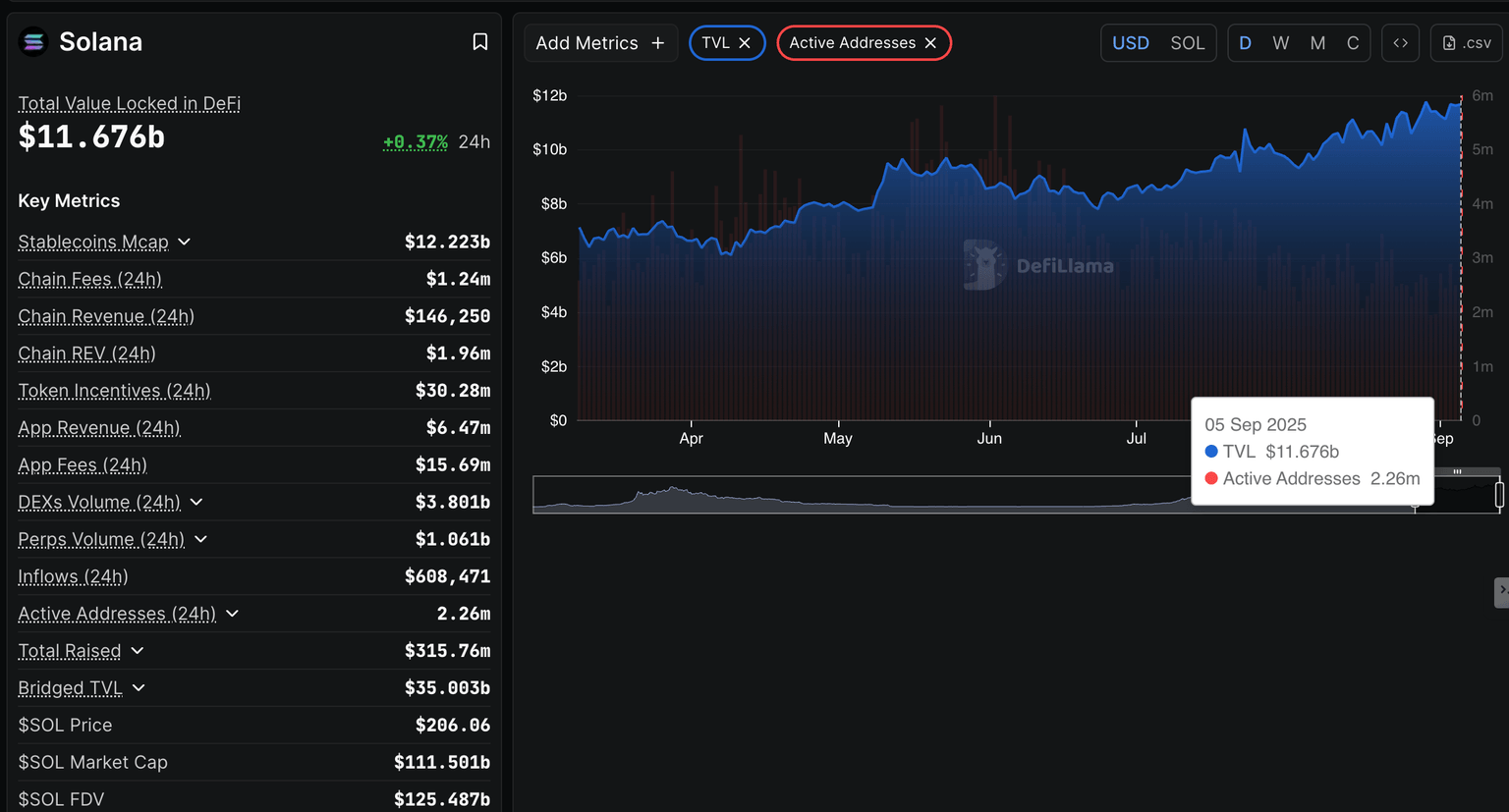
Task: Click the Solana logo icon
Action: (x=33, y=41)
